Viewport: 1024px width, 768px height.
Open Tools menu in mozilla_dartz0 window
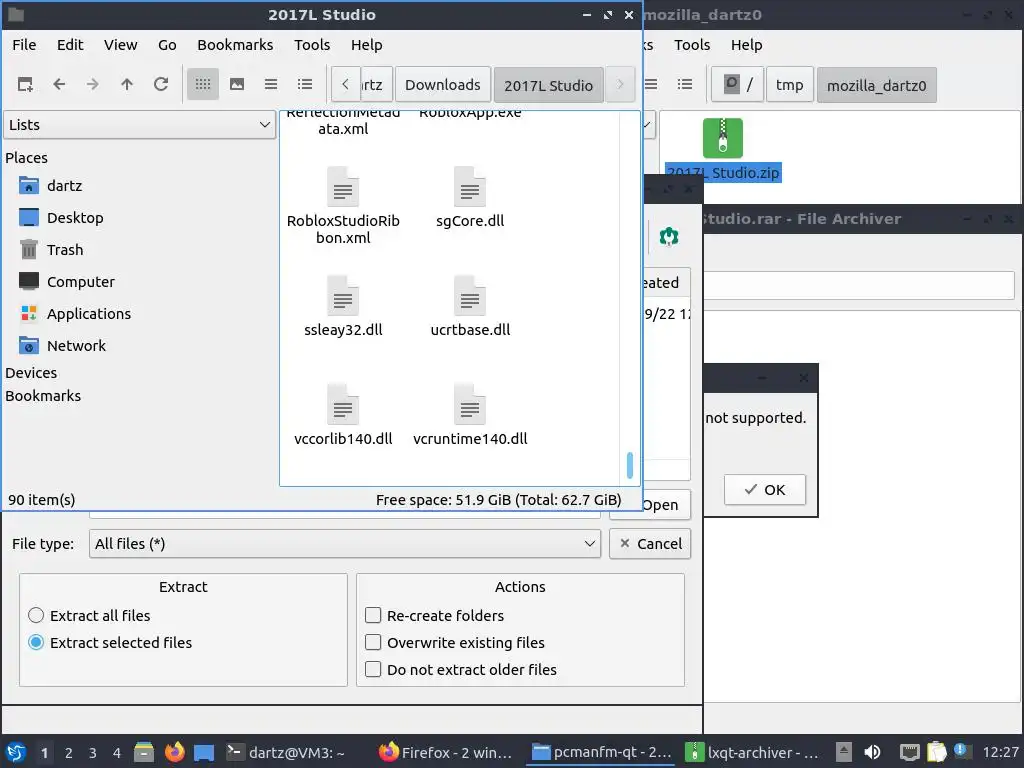pyautogui.click(x=692, y=45)
